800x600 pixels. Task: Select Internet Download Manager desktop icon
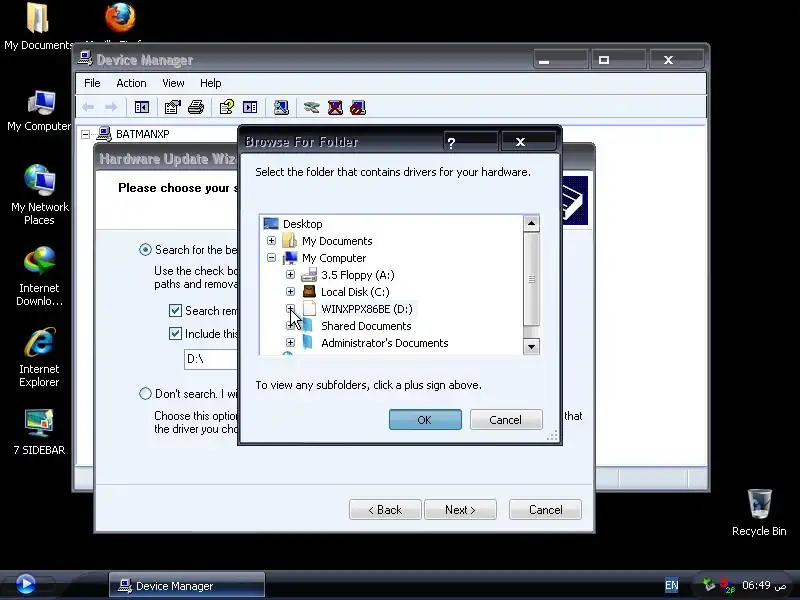click(39, 276)
